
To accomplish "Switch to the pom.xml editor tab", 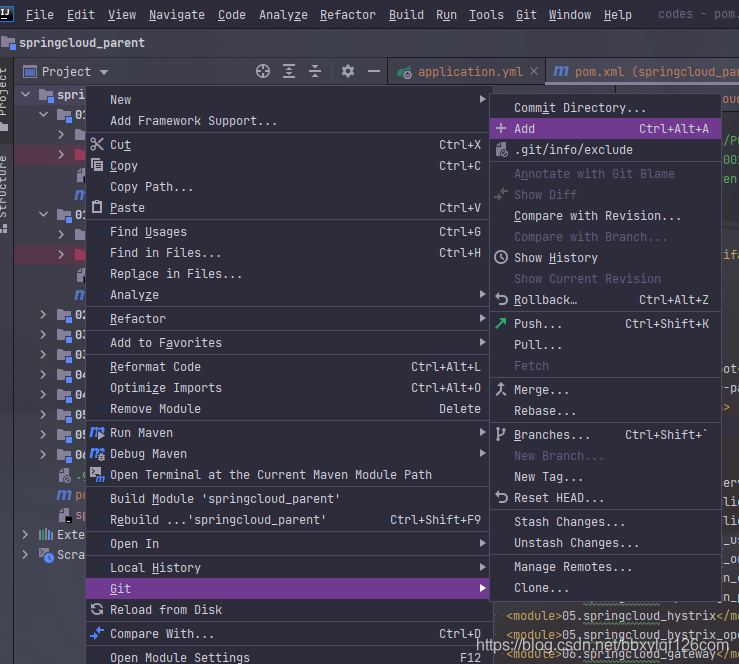I will [x=642, y=72].
